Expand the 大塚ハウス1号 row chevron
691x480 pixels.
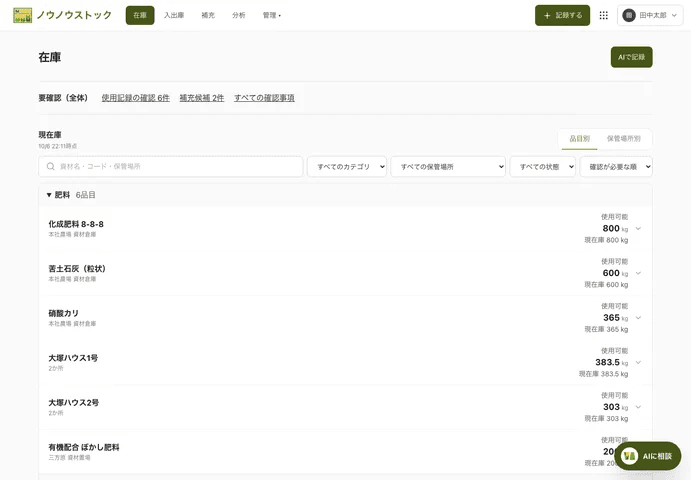tap(638, 362)
